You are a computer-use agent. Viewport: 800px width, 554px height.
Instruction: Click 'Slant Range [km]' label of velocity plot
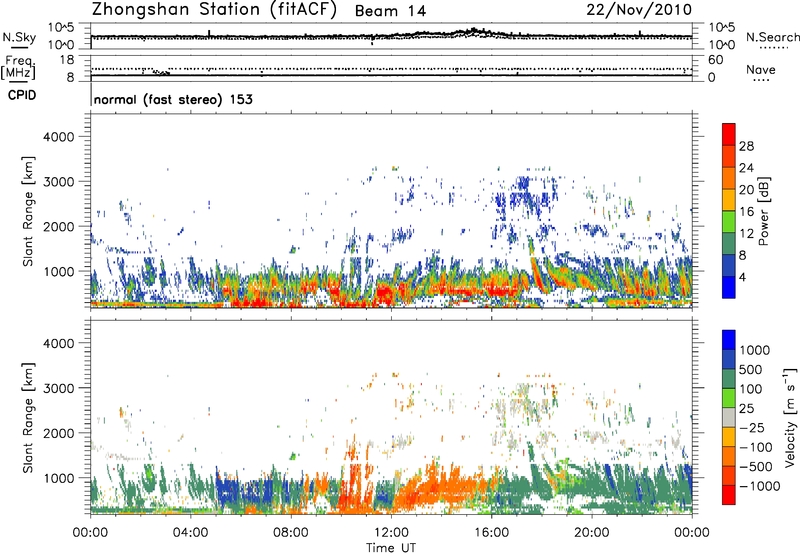pyautogui.click(x=28, y=418)
